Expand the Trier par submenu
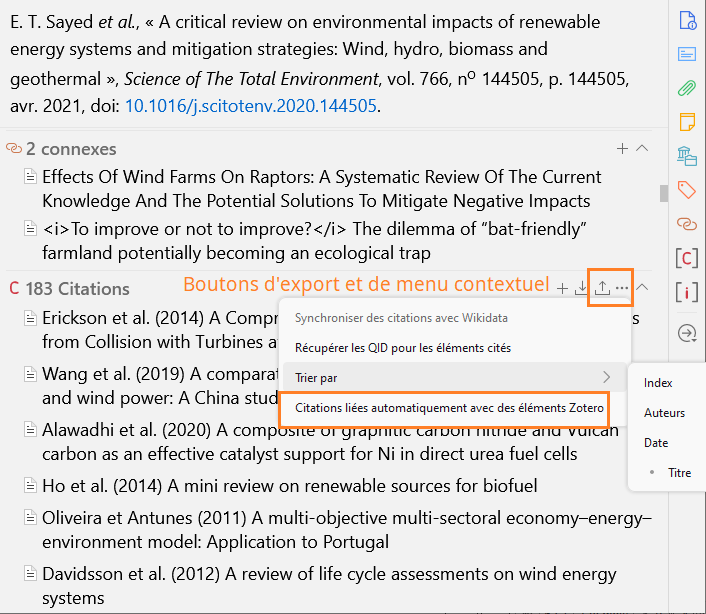 [452, 377]
